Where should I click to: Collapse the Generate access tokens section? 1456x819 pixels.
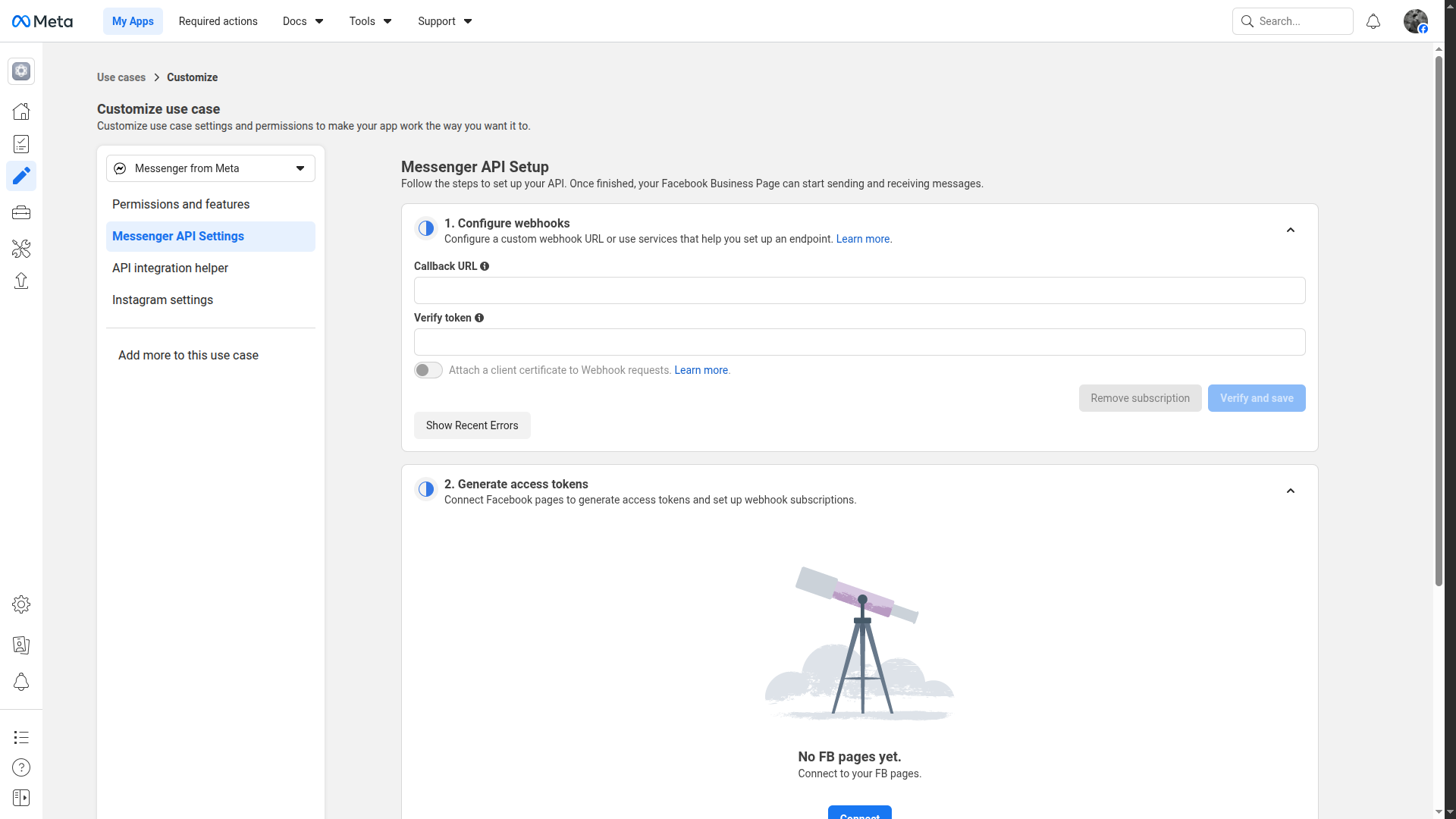[x=1291, y=491]
